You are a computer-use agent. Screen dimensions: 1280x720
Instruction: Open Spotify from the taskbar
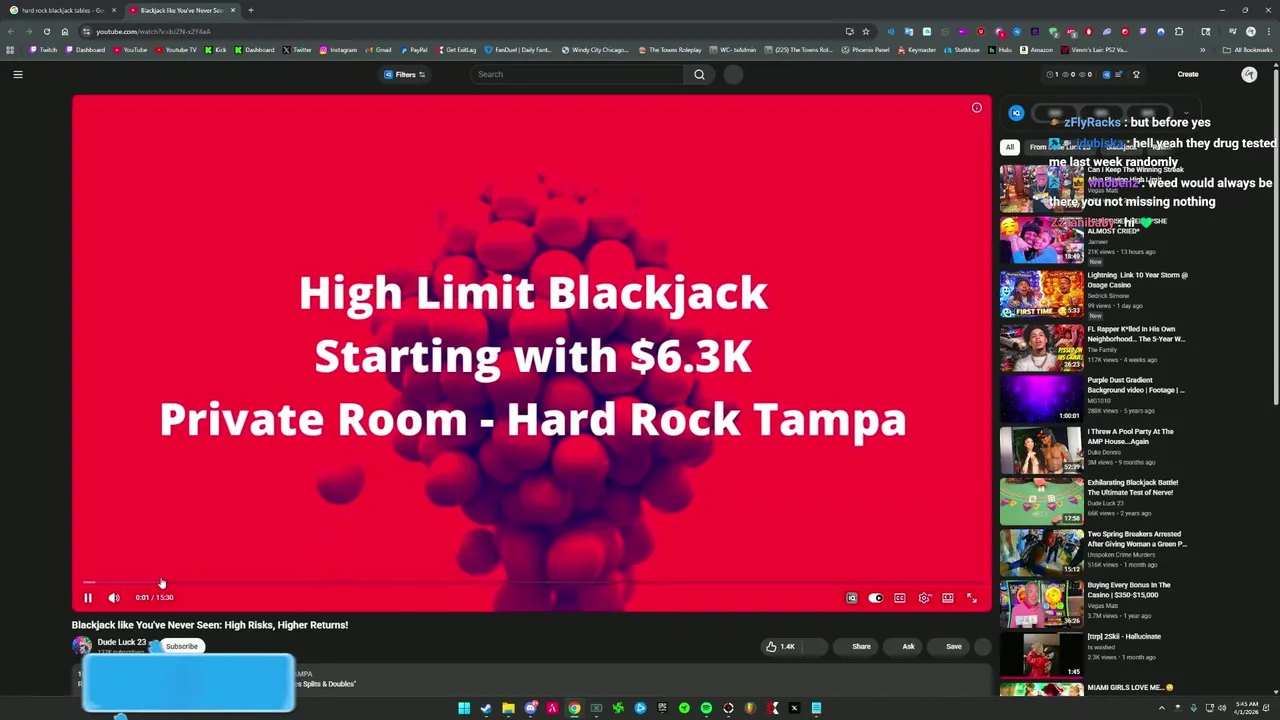(x=706, y=709)
